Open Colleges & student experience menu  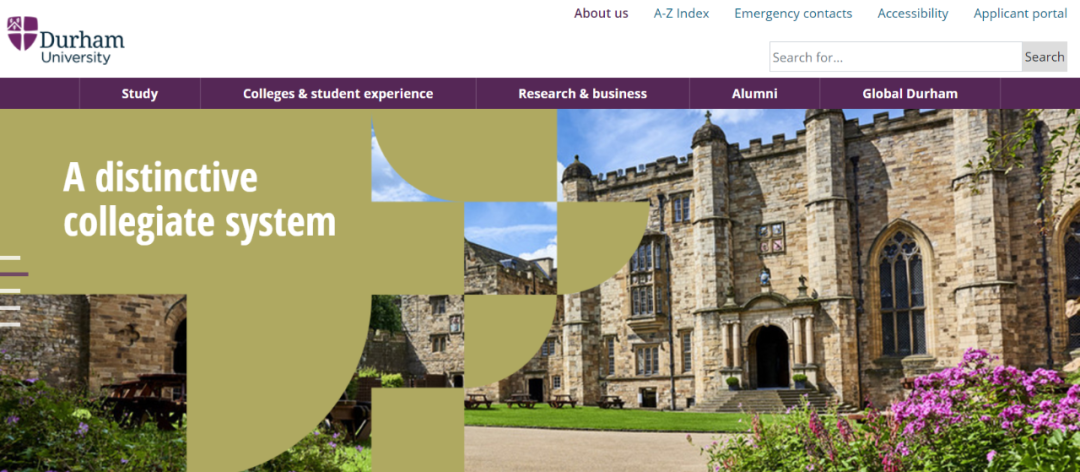click(x=338, y=94)
